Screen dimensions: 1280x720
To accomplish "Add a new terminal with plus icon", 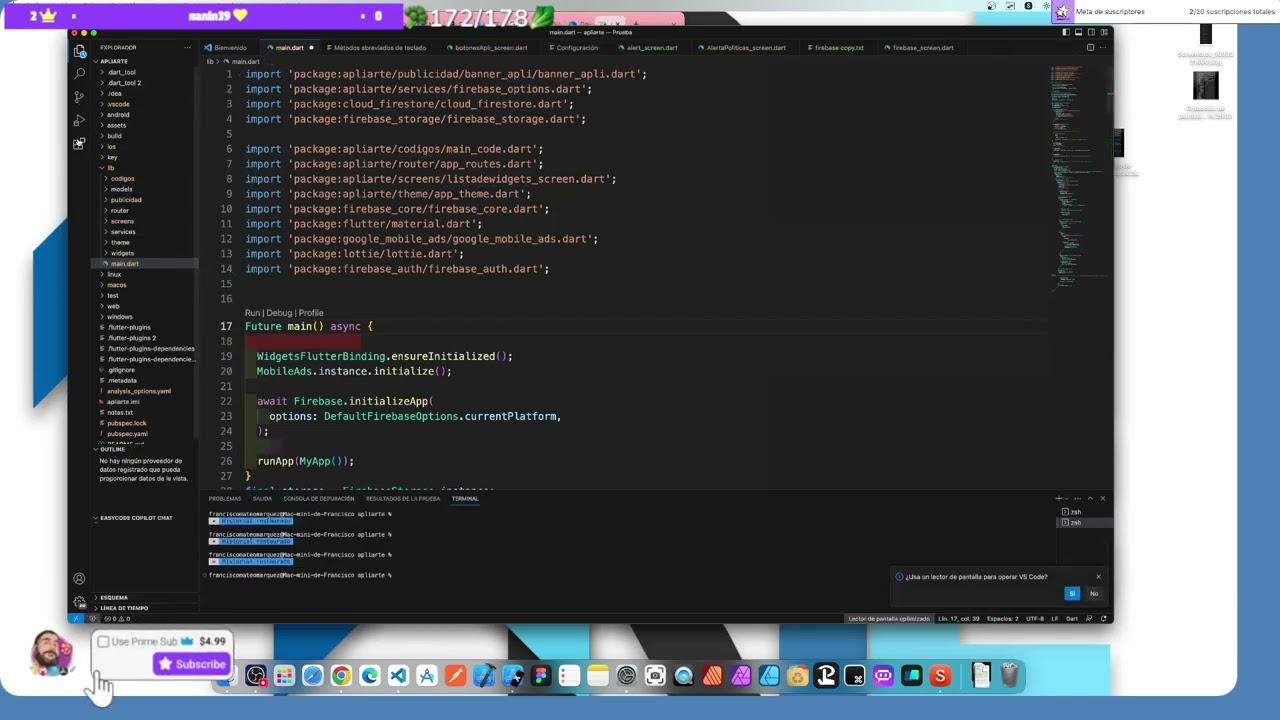I will [x=1058, y=498].
